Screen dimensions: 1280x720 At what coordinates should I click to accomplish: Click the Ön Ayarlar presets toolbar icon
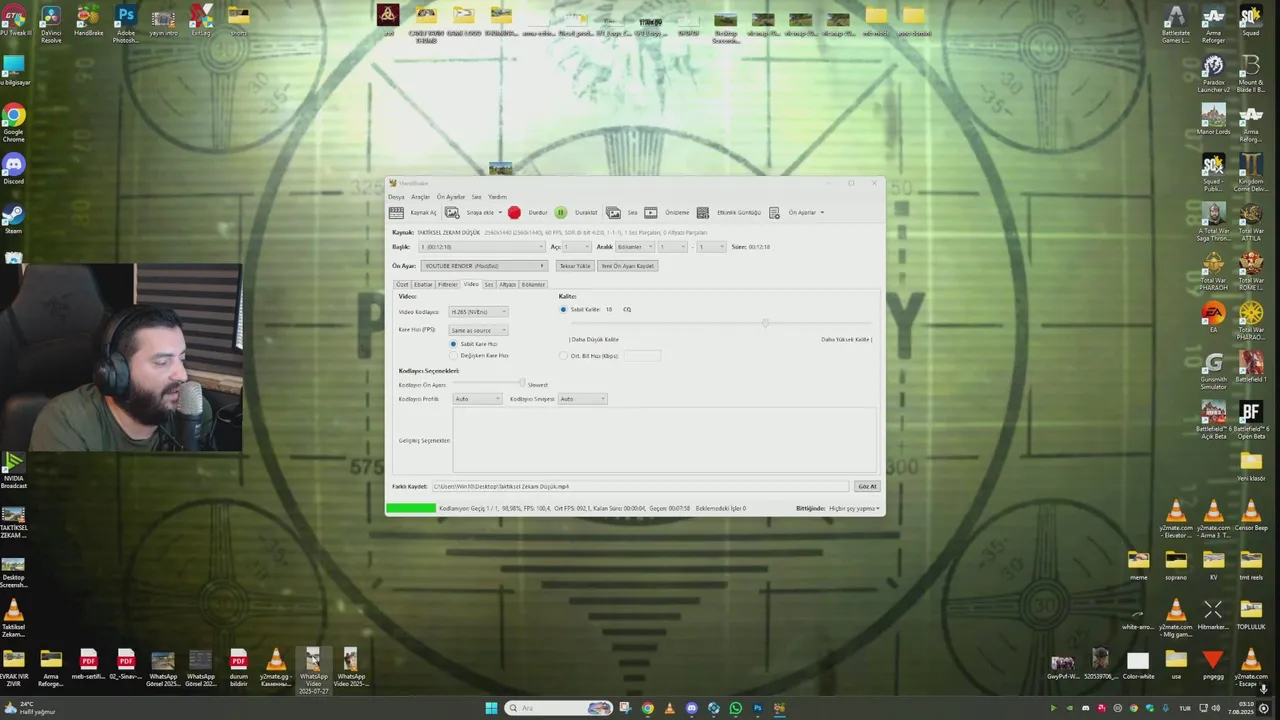click(774, 212)
